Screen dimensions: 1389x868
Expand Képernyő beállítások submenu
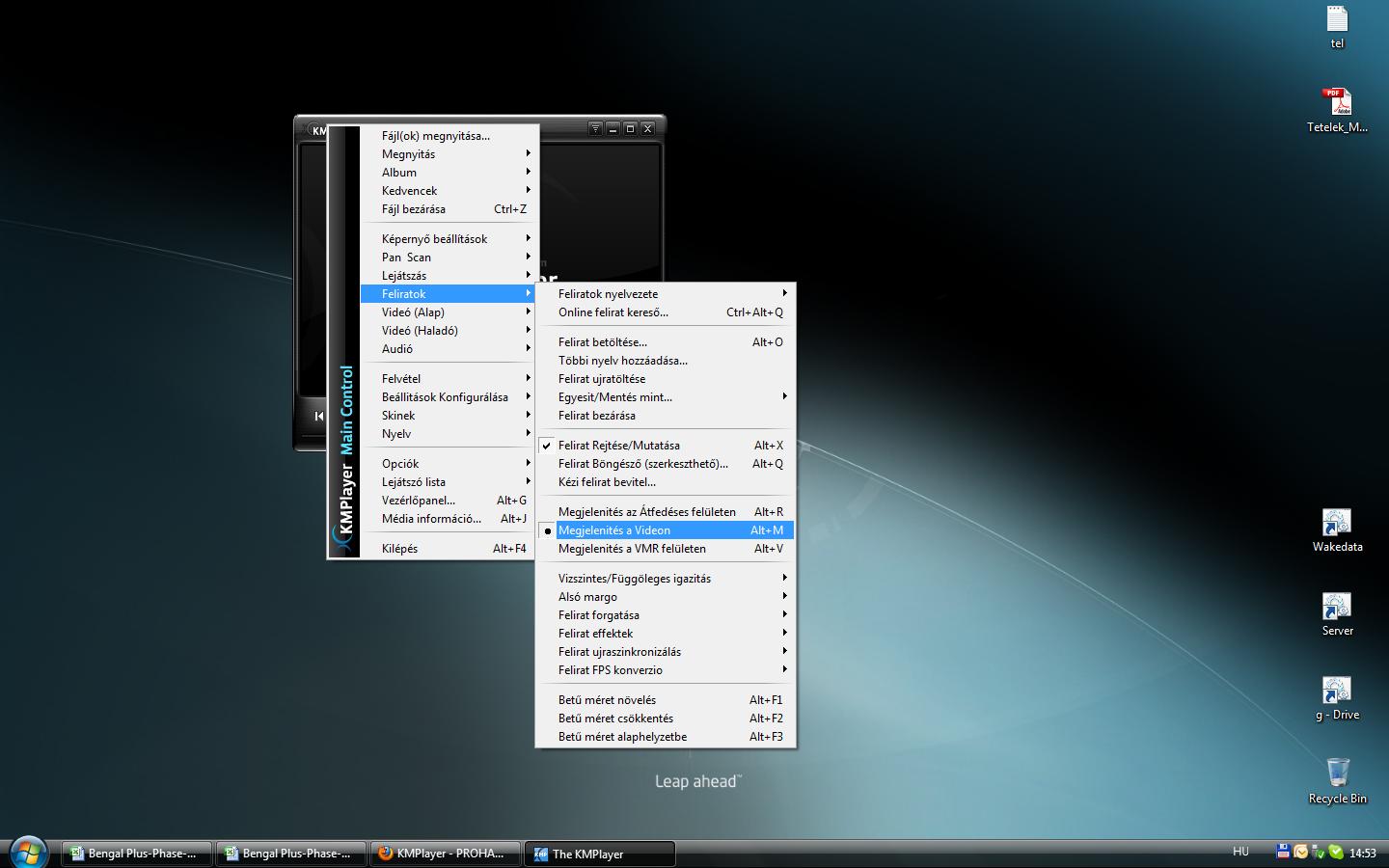(x=449, y=239)
